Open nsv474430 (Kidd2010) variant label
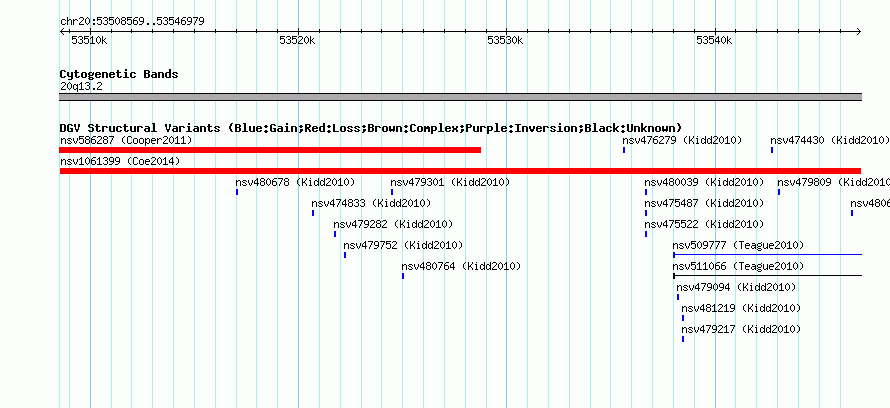 [830, 140]
